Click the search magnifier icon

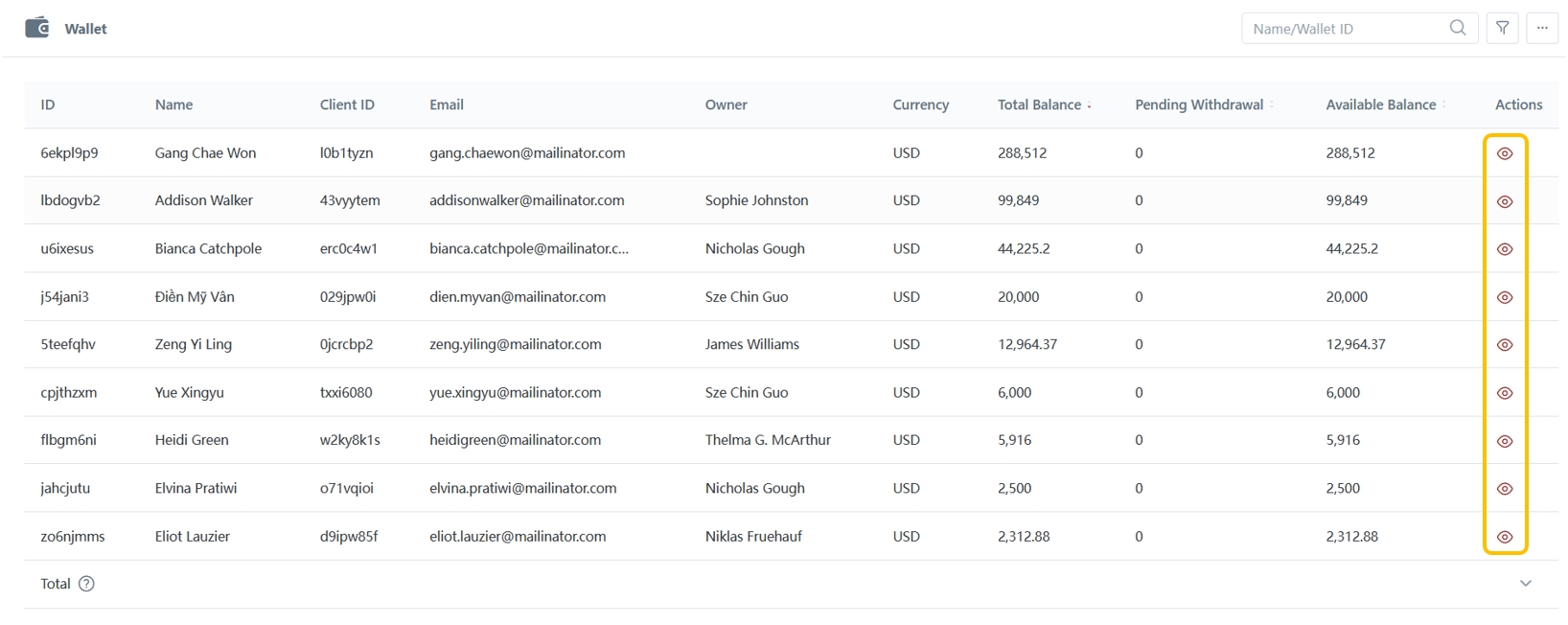1457,28
